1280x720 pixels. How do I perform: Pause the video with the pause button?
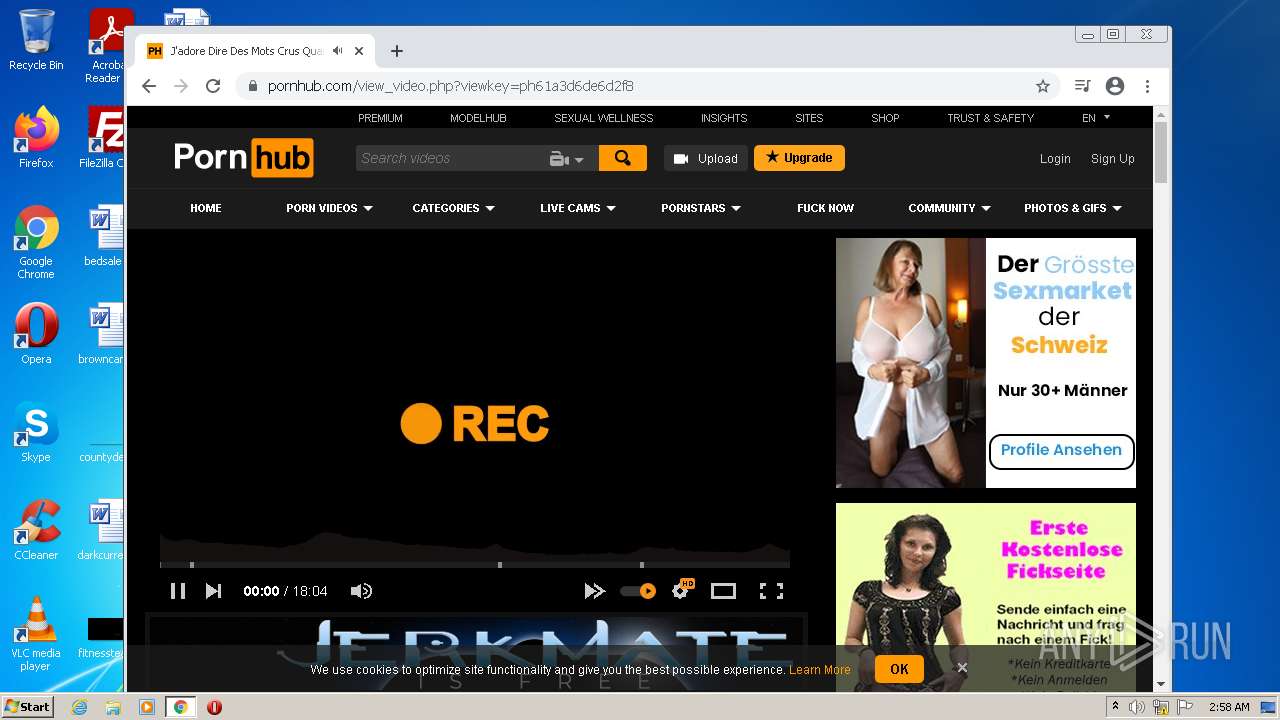pos(178,591)
